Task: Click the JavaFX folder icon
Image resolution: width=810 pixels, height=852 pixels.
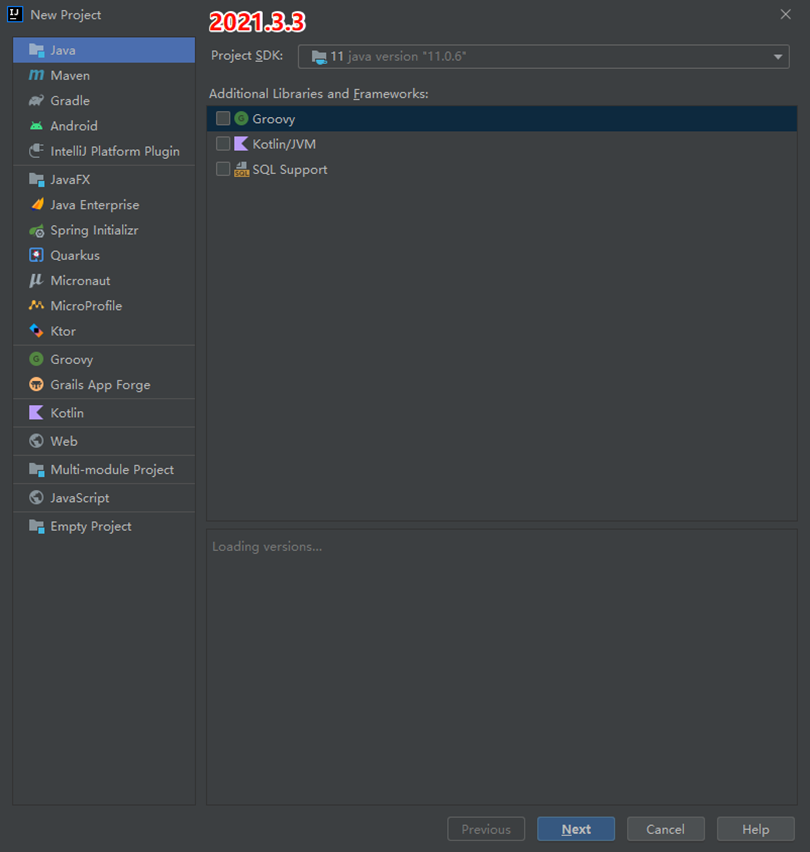Action: click(36, 179)
